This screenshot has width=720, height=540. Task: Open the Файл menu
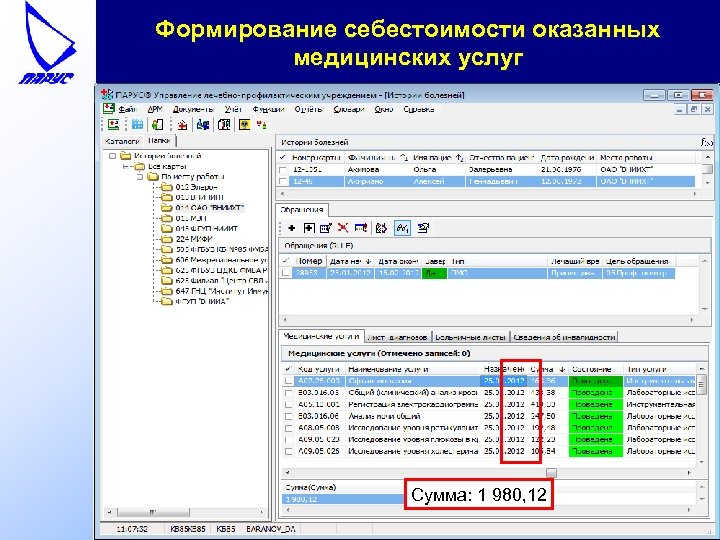[x=128, y=109]
